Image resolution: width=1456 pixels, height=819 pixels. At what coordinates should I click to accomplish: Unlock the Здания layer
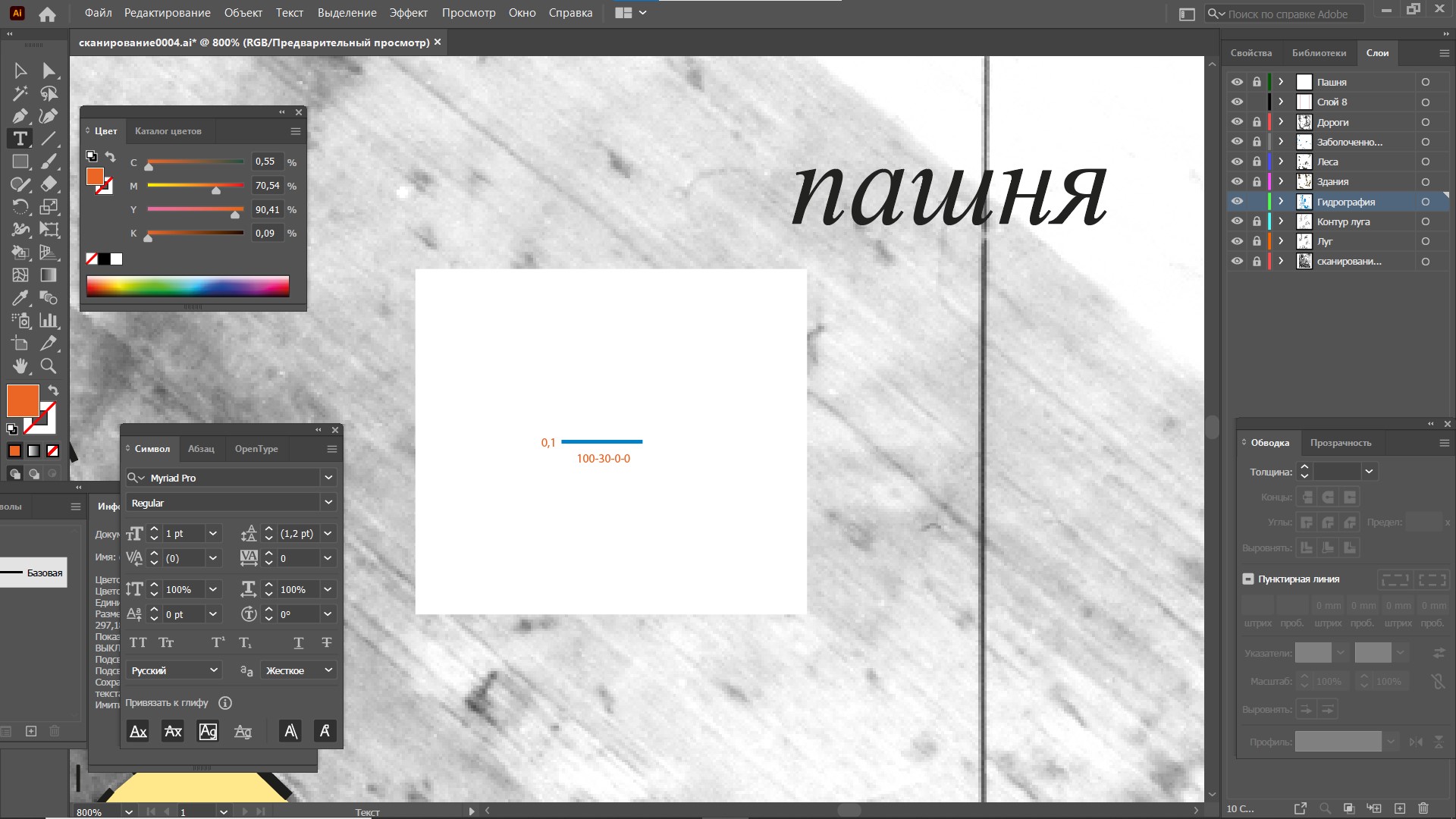click(1257, 181)
